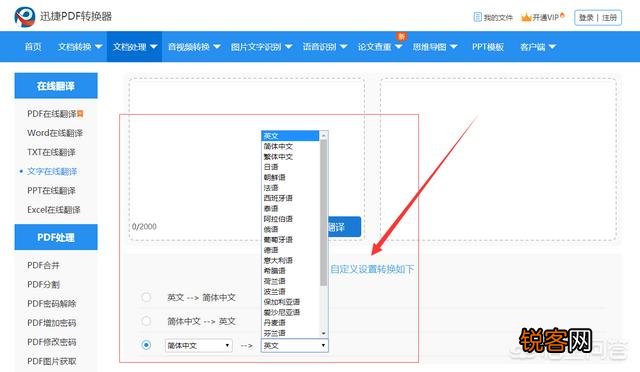Screen dimensions: 640x372
Task: Open Word在线翻译 in the sidebar
Action: pos(55,133)
